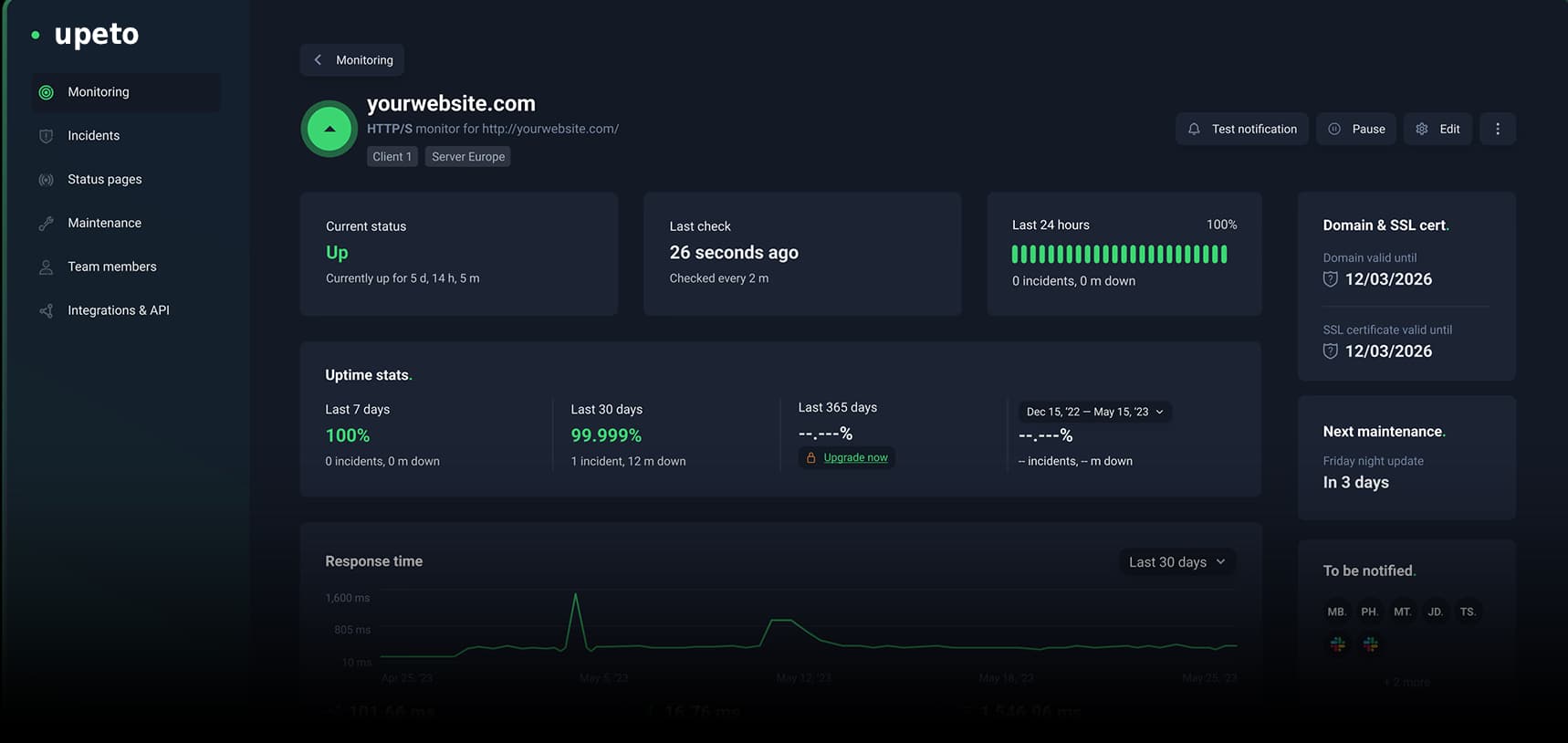The height and width of the screenshot is (743, 1568).
Task: Click the 'Friday night update' text
Action: pos(1374,462)
